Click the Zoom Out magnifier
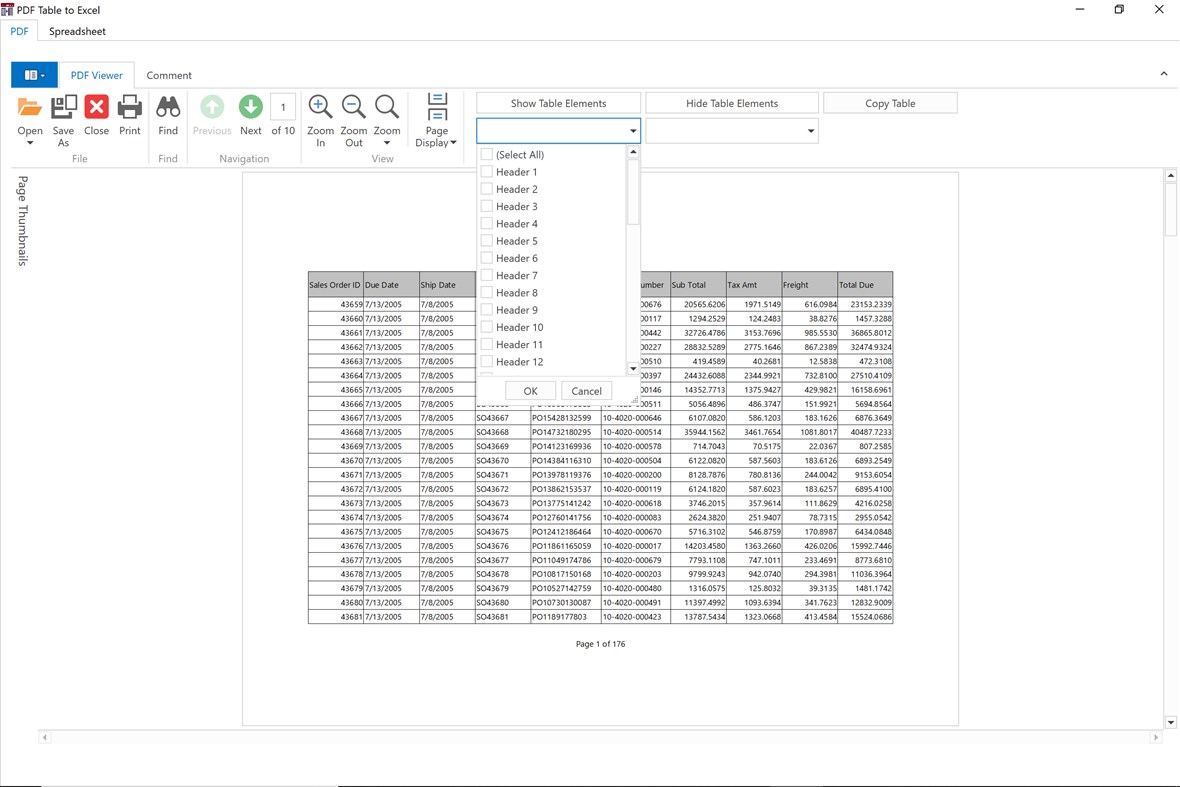1180x787 pixels. pyautogui.click(x=354, y=107)
